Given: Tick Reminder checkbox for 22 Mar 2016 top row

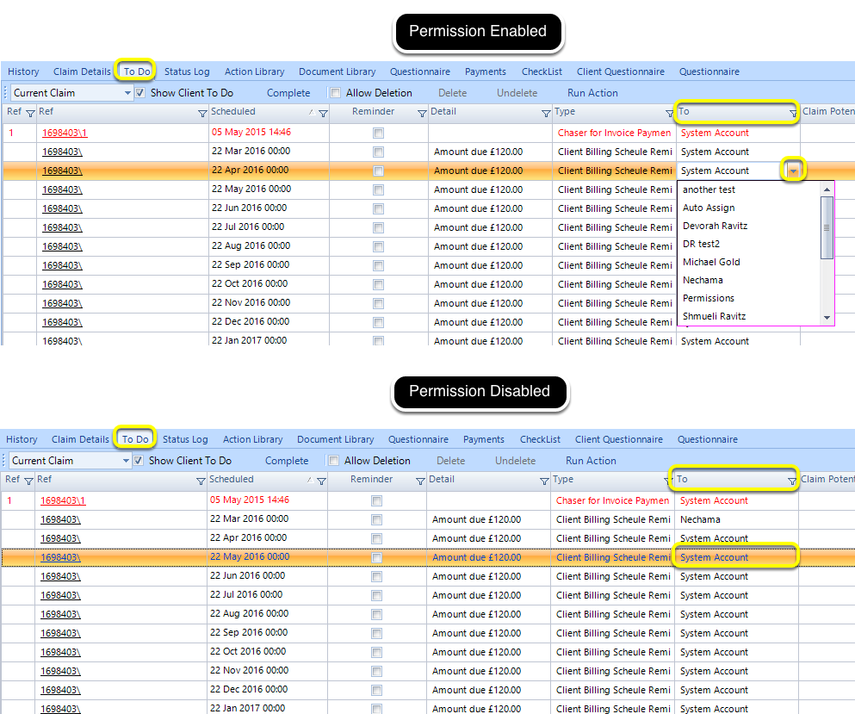Looking at the screenshot, I should (378, 152).
